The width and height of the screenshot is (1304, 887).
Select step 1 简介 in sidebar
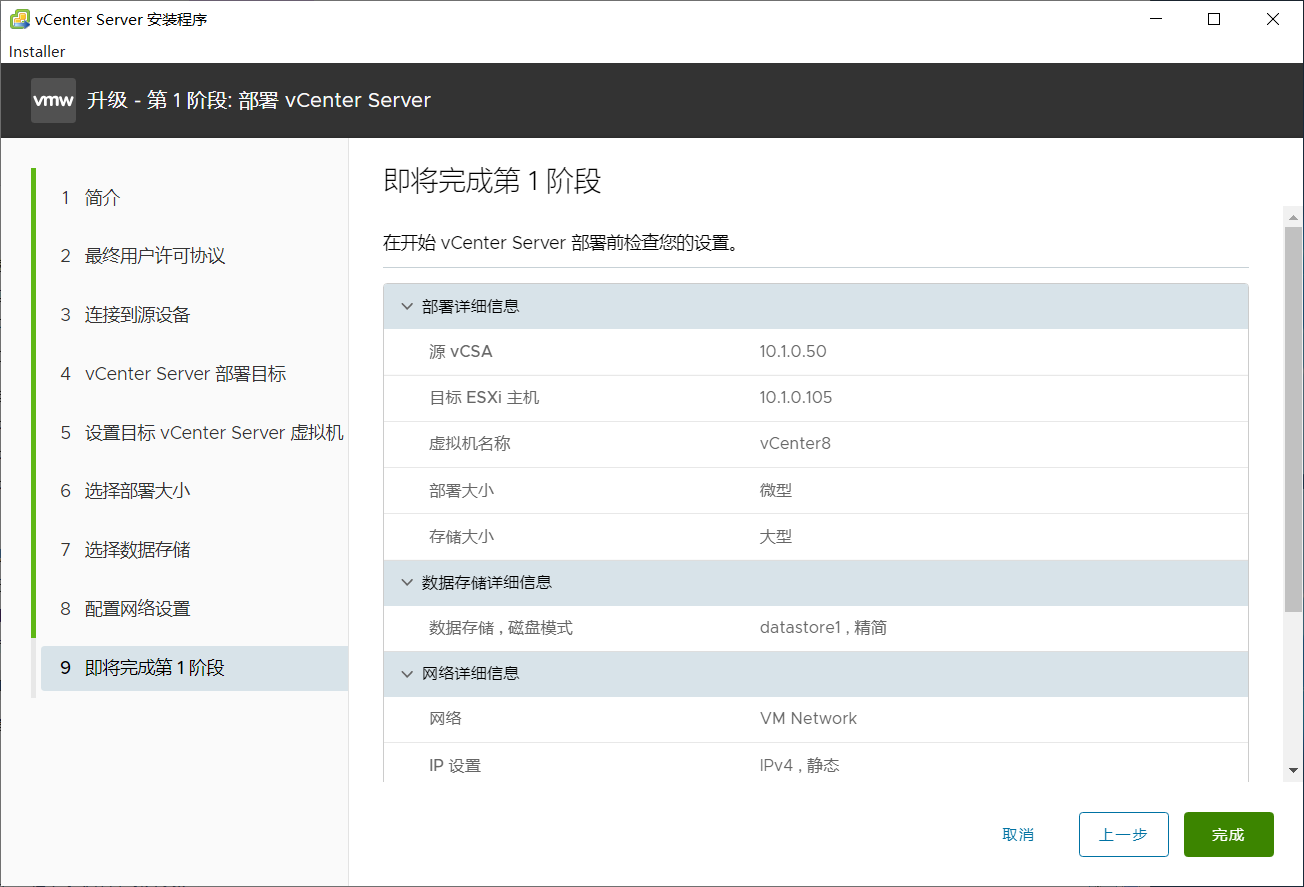98,197
